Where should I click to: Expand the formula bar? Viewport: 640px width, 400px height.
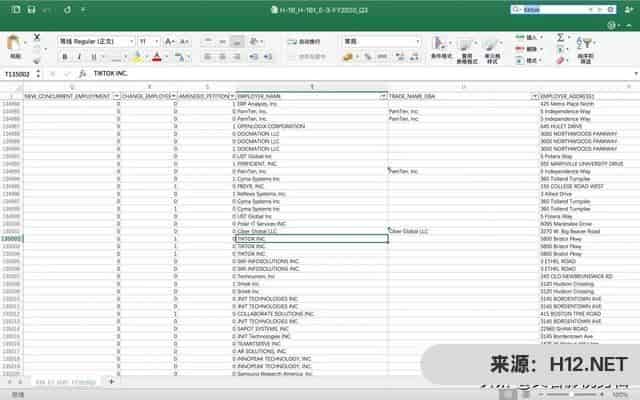(x=636, y=73)
